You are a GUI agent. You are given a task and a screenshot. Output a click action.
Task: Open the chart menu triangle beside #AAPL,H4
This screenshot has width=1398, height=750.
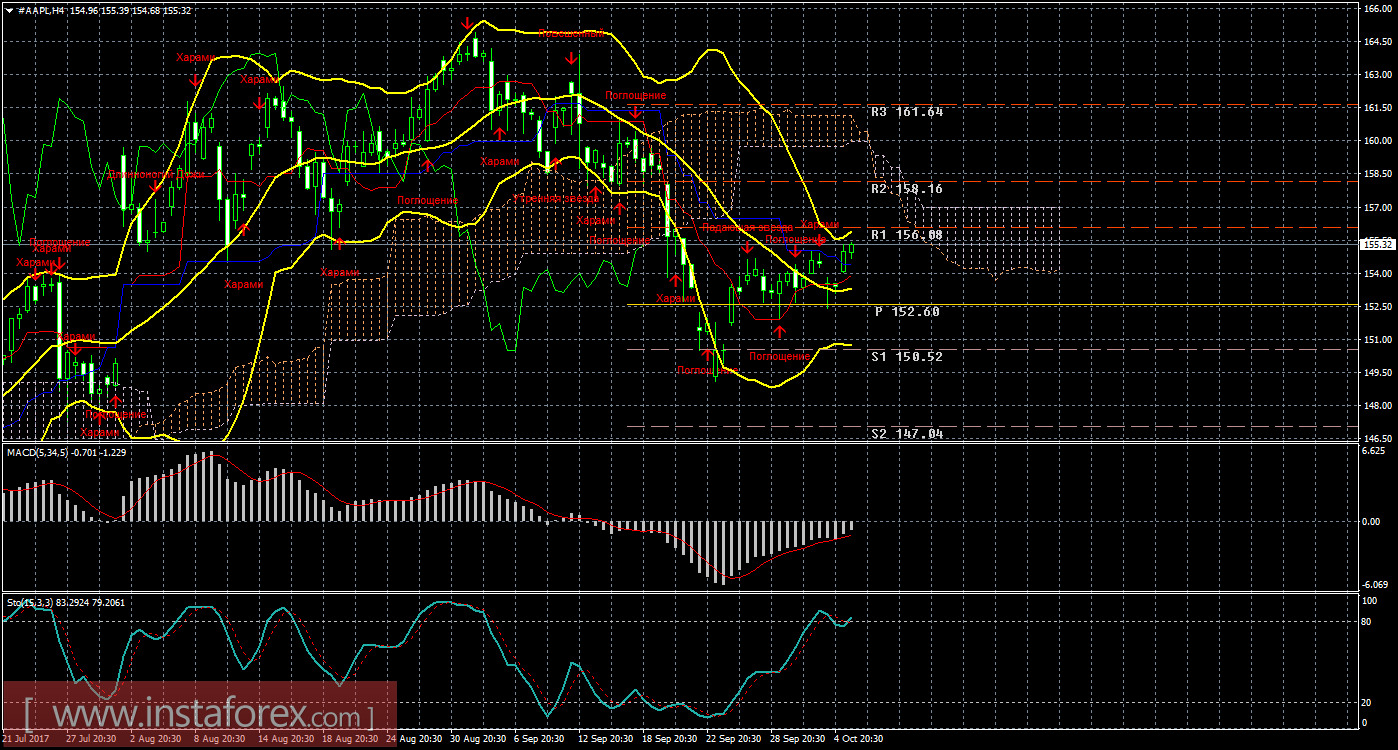coord(8,9)
